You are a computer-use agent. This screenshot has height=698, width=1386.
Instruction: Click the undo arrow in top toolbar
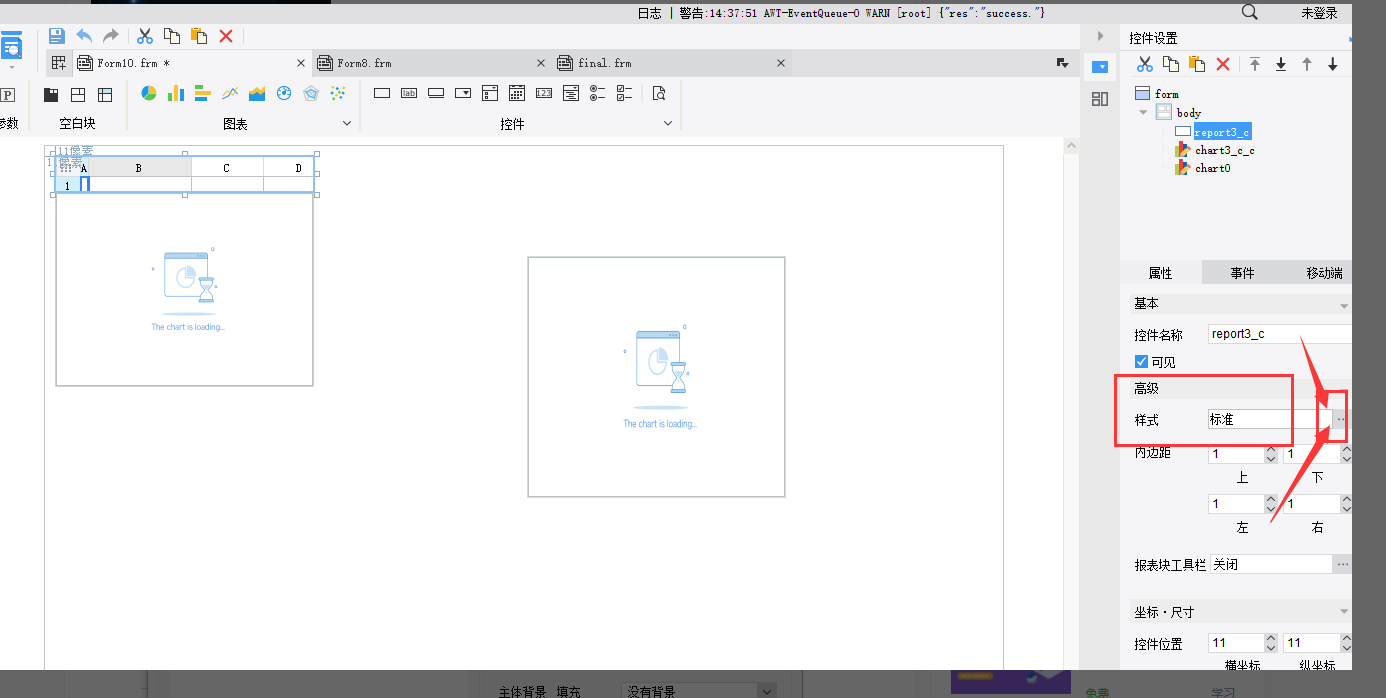pyautogui.click(x=84, y=36)
